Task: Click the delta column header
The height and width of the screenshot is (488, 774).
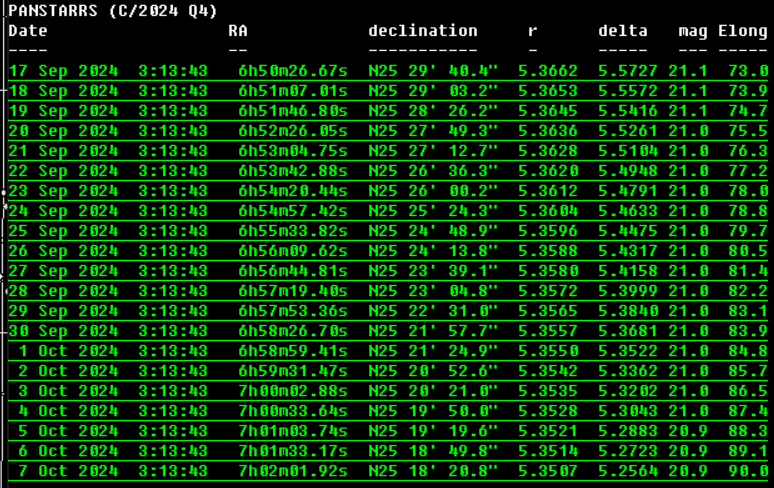Action: coord(623,30)
